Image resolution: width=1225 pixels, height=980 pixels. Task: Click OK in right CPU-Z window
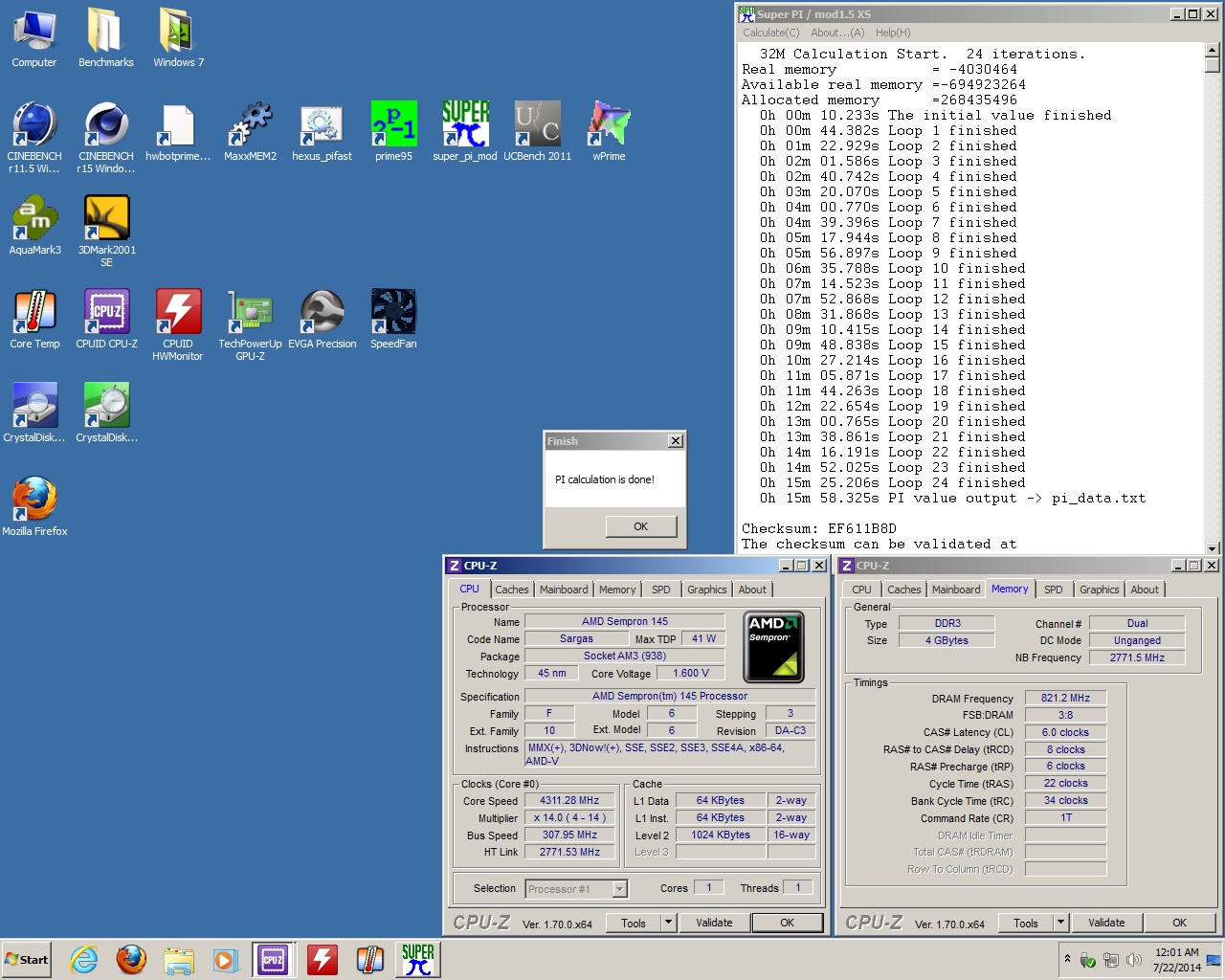pyautogui.click(x=1179, y=924)
